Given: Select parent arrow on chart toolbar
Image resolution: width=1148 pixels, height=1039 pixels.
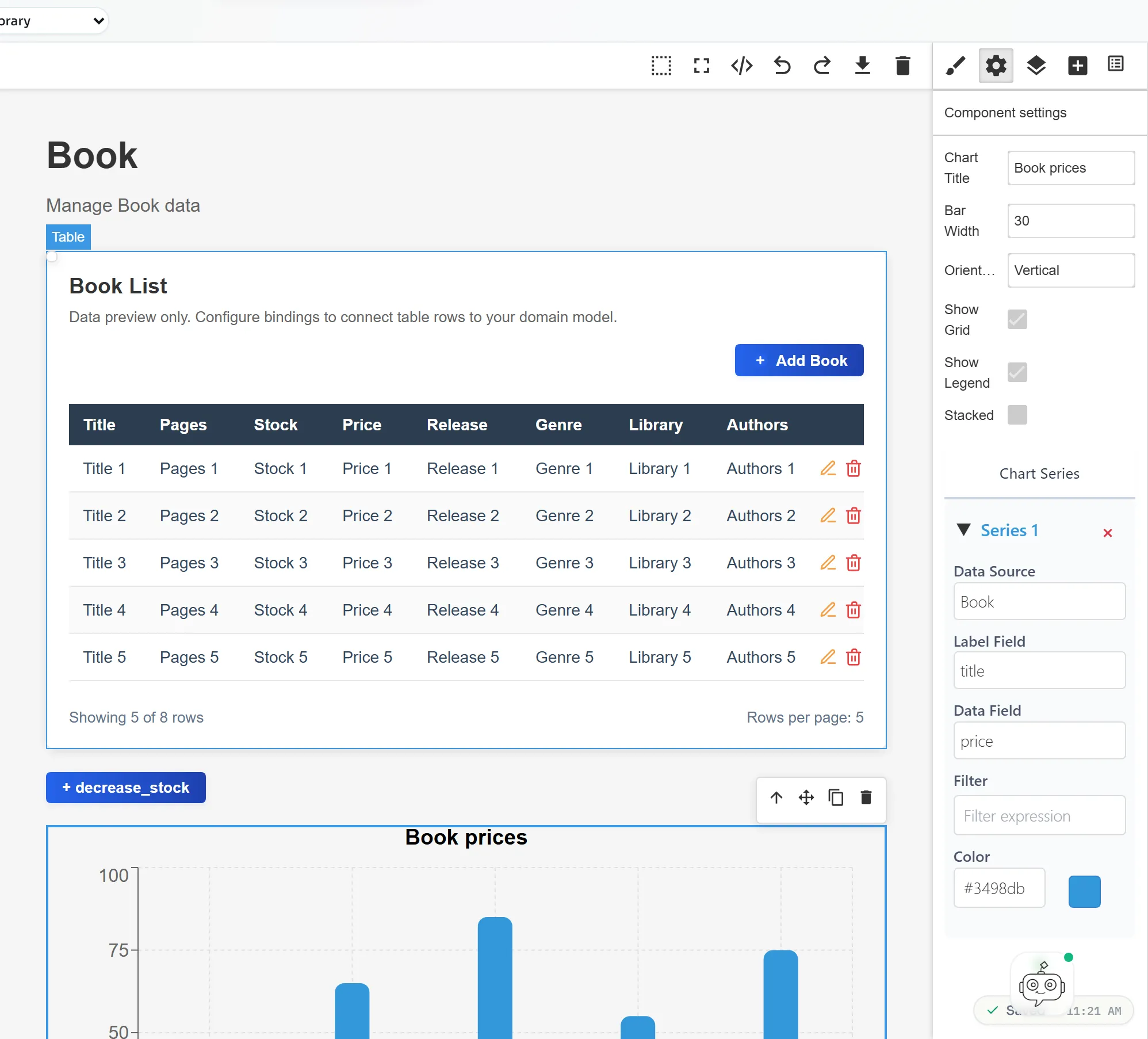Looking at the screenshot, I should 776,797.
